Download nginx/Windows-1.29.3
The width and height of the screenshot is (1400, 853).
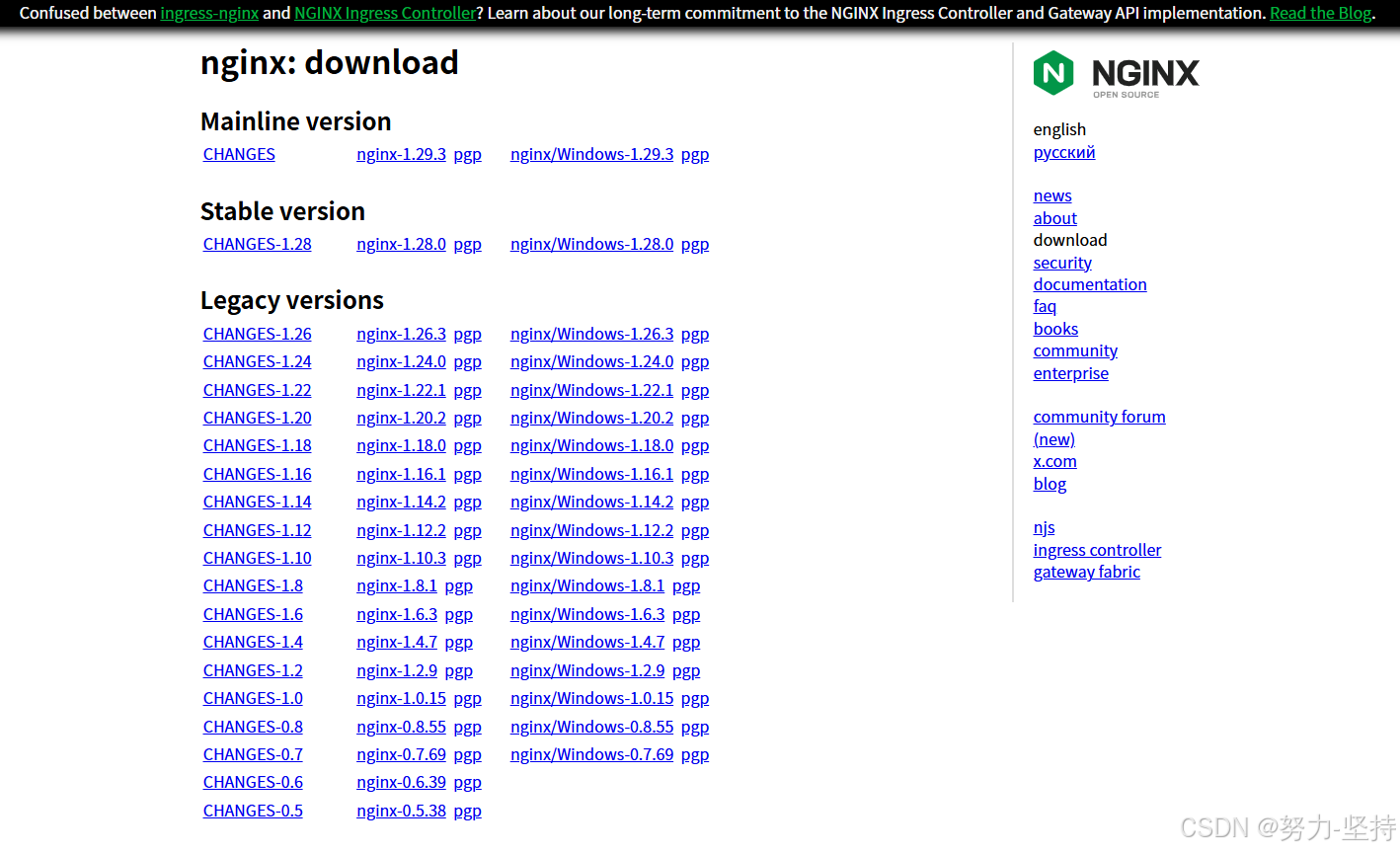[x=591, y=154]
